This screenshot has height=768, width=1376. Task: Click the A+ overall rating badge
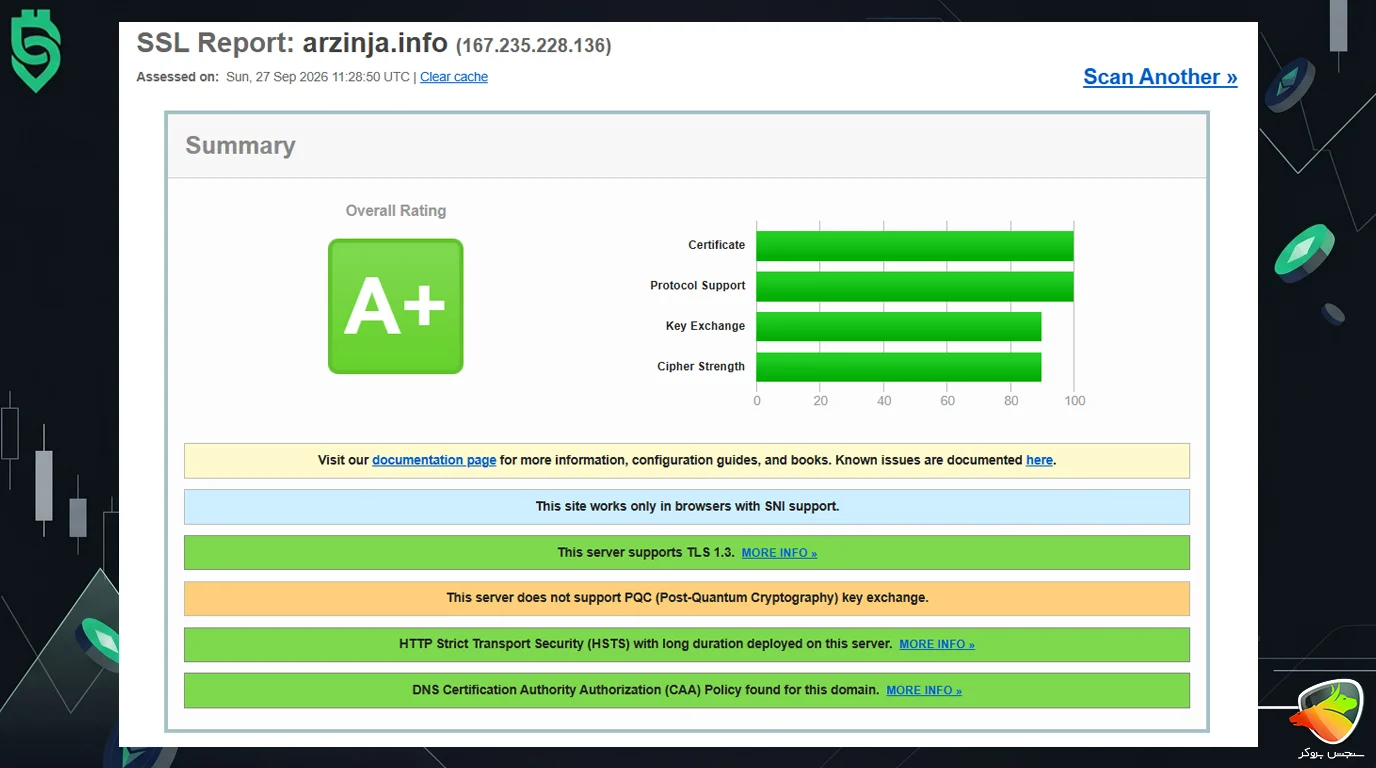point(396,306)
